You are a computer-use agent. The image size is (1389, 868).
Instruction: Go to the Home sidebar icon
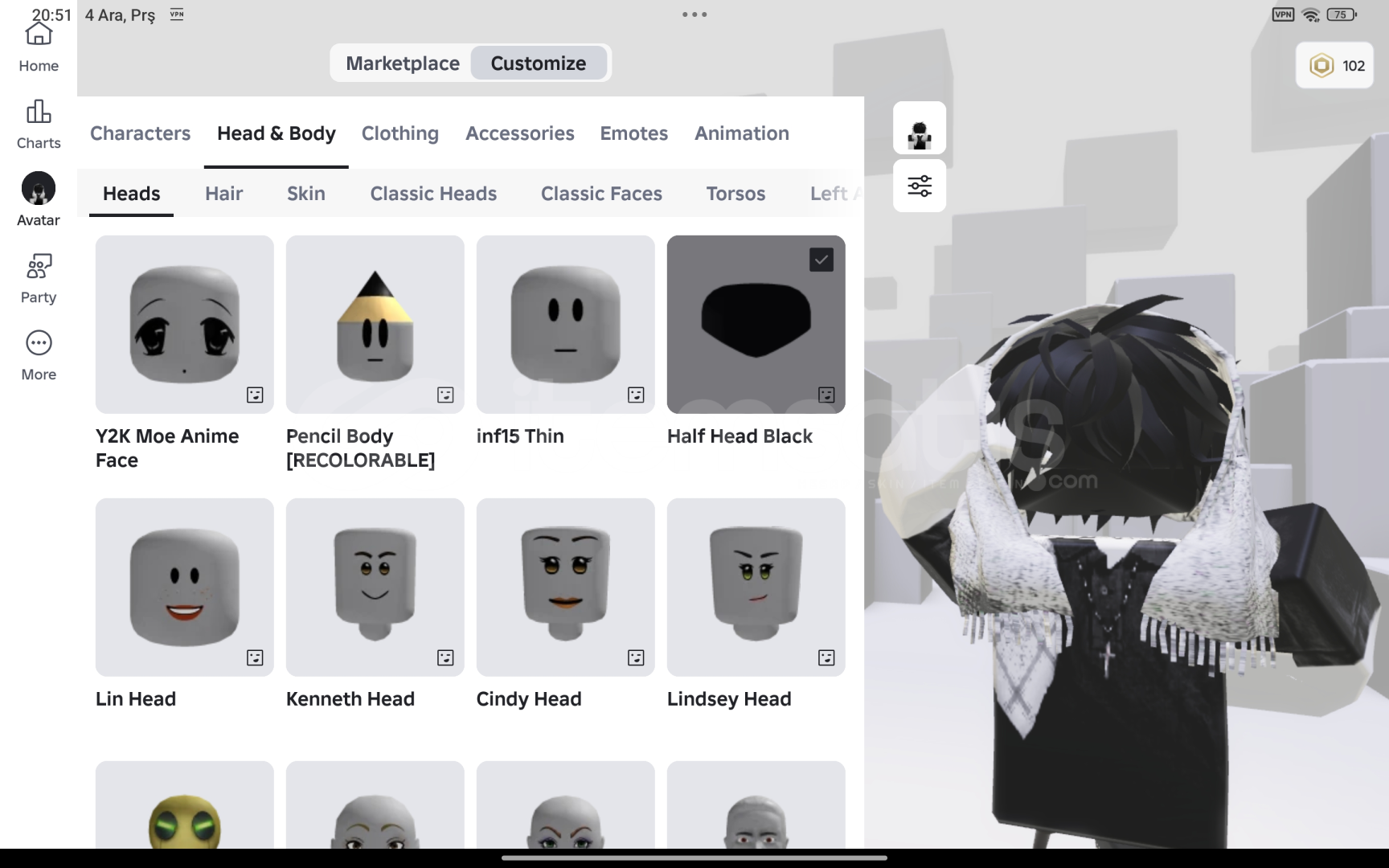[x=39, y=35]
